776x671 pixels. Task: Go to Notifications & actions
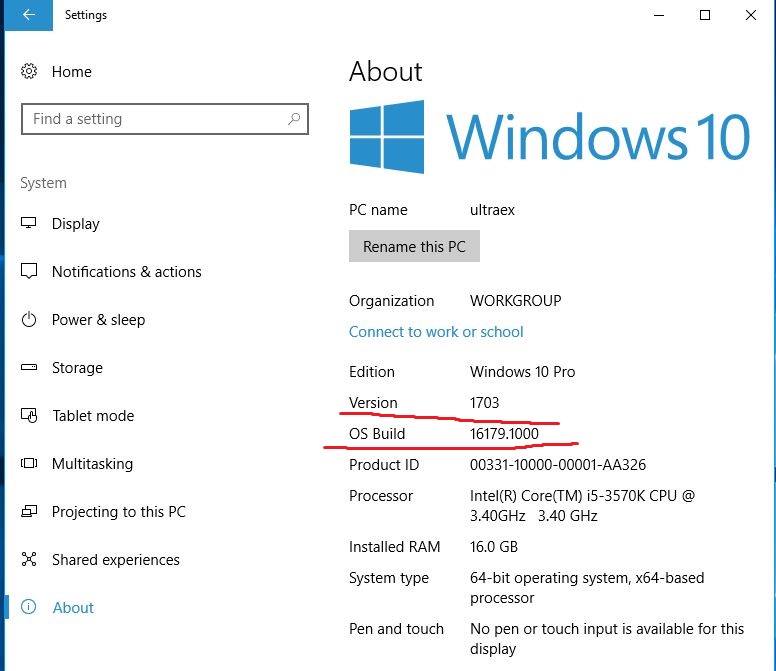point(127,272)
